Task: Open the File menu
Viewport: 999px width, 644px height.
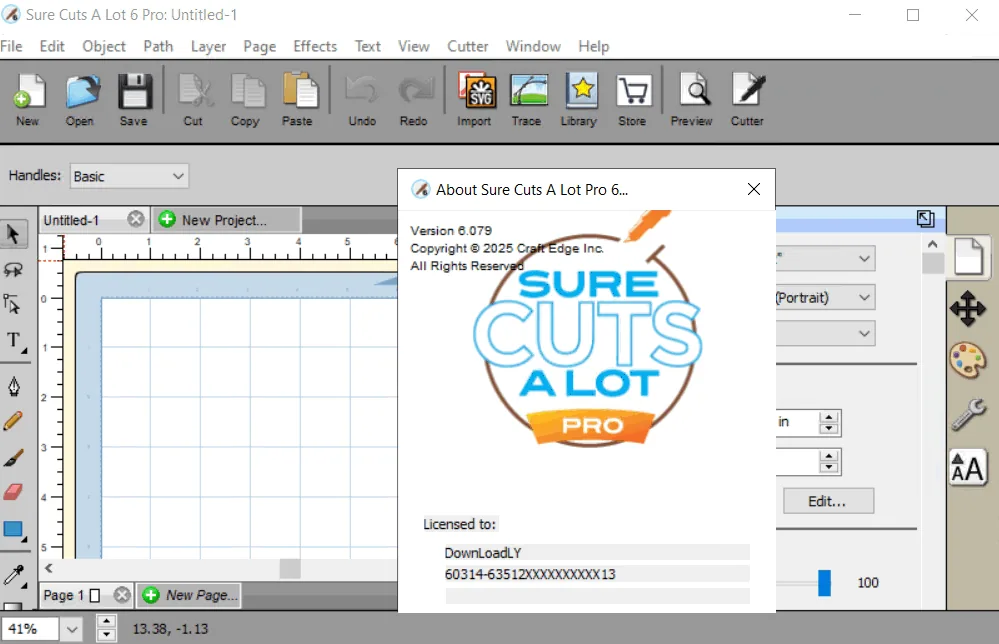Action: coord(11,47)
